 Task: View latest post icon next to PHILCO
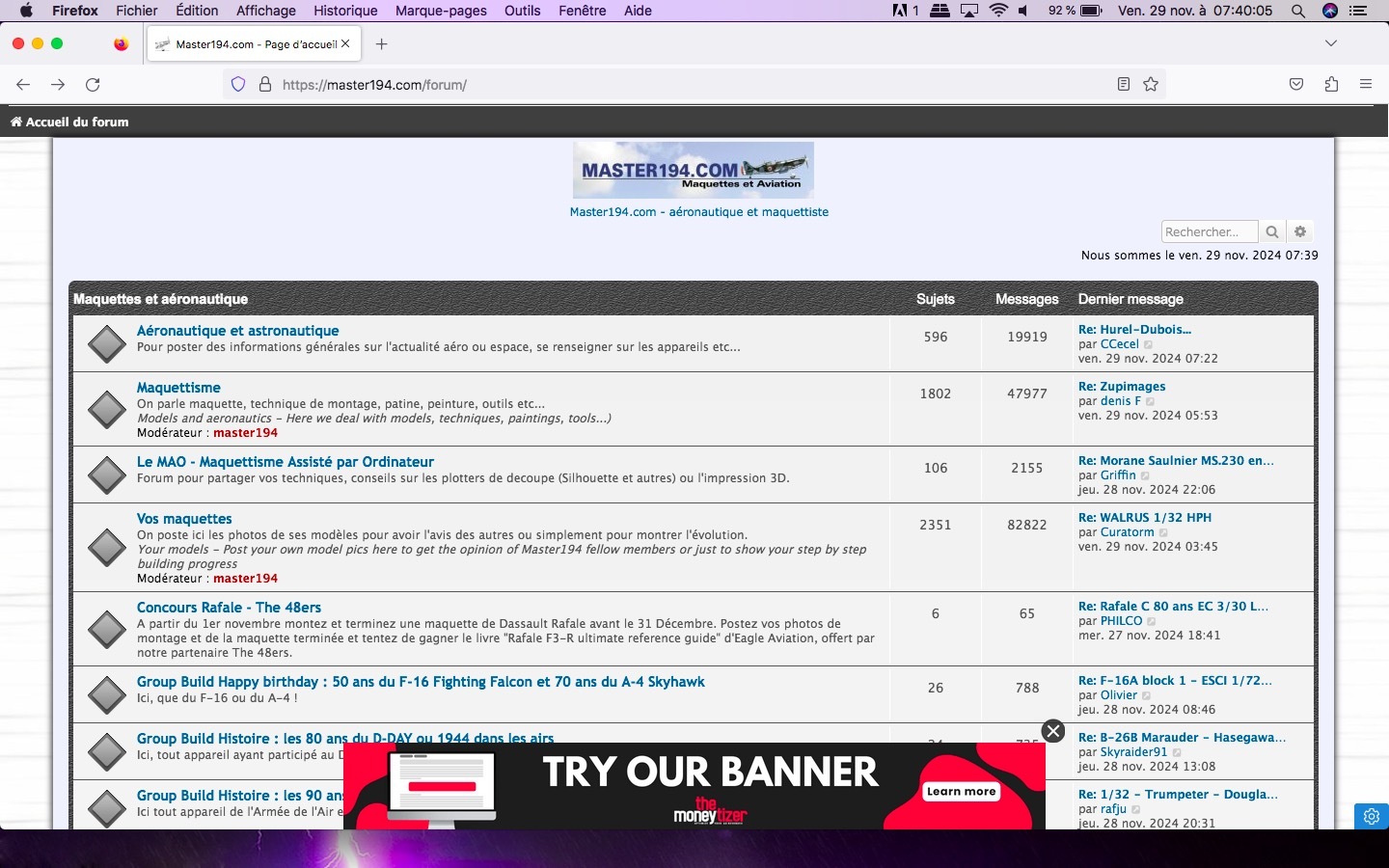1153,621
